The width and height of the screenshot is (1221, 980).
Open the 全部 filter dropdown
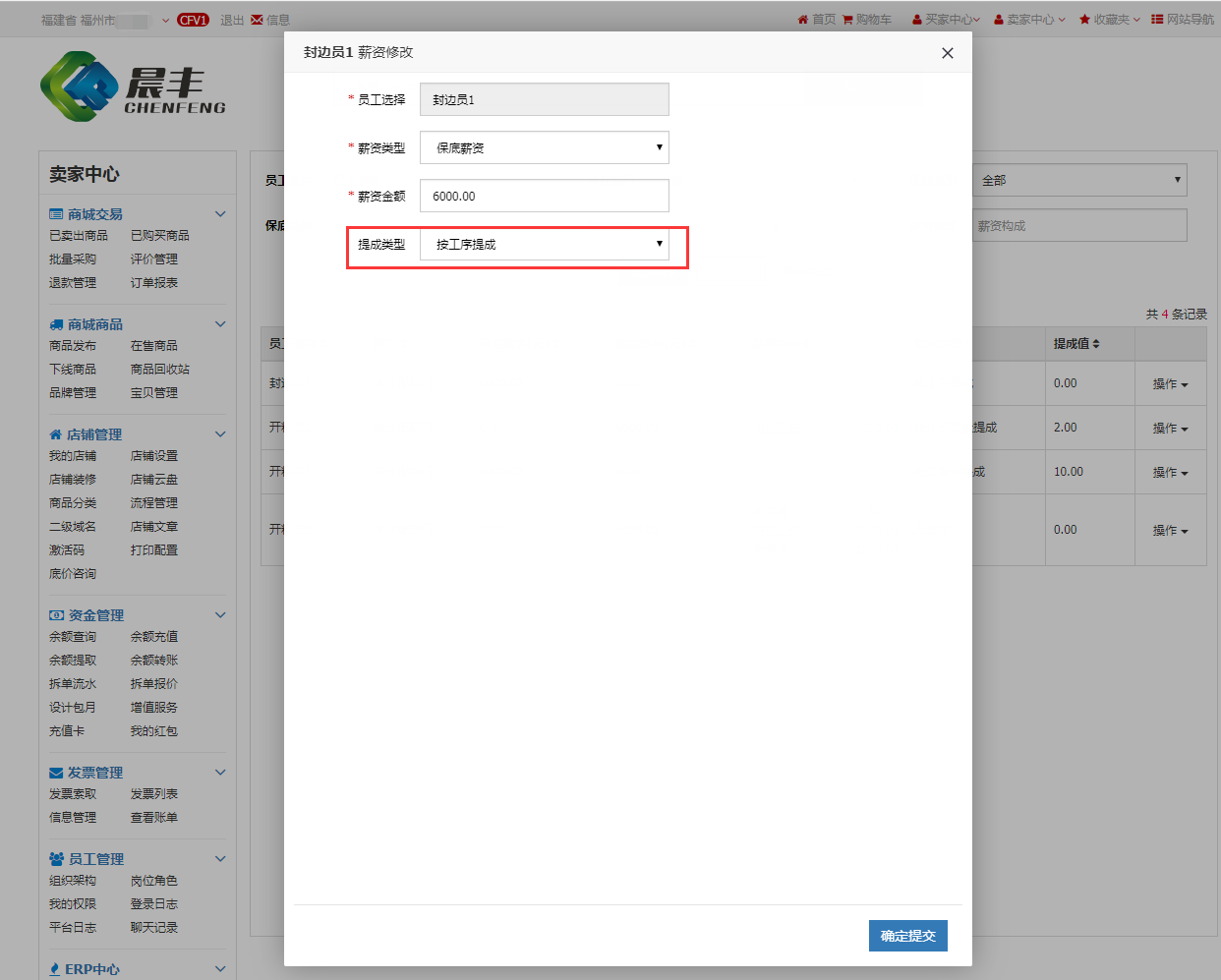click(x=1079, y=180)
